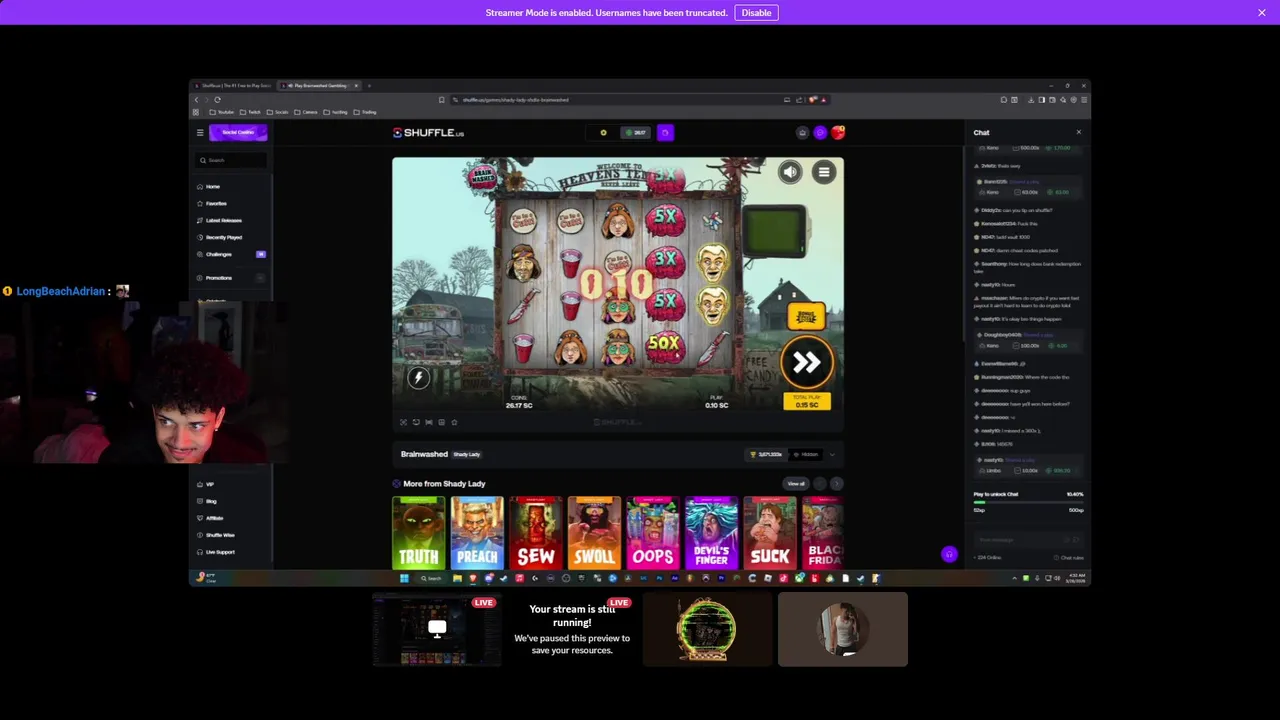Adjust the yellow Total Play bet amount
The height and width of the screenshot is (720, 1280).
(806, 401)
